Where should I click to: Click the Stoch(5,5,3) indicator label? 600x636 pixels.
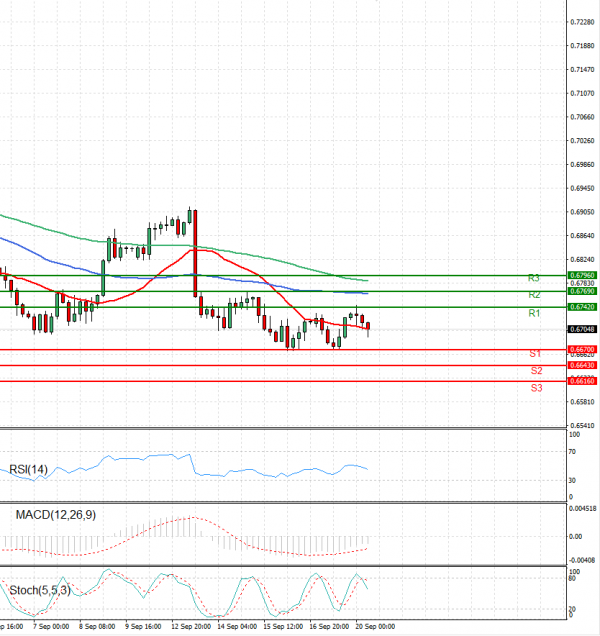(x=40, y=591)
